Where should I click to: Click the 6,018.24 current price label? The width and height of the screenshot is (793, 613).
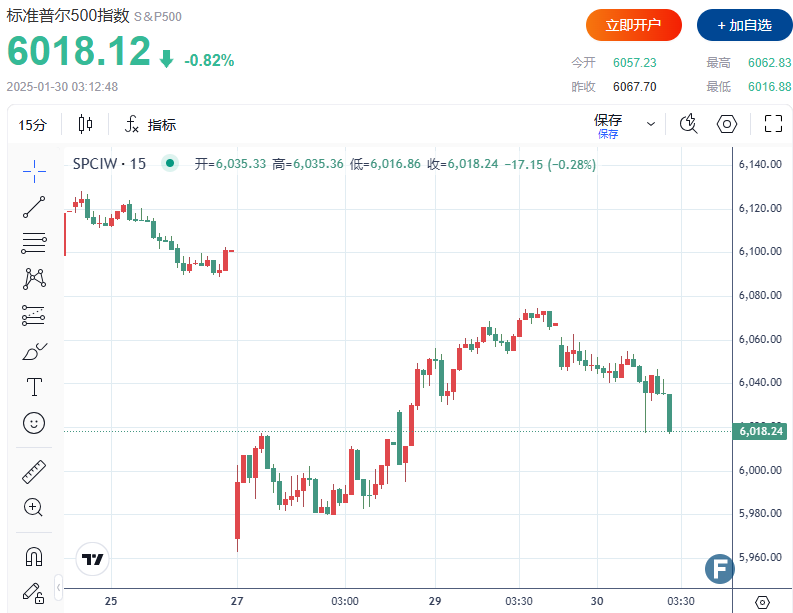tap(760, 431)
